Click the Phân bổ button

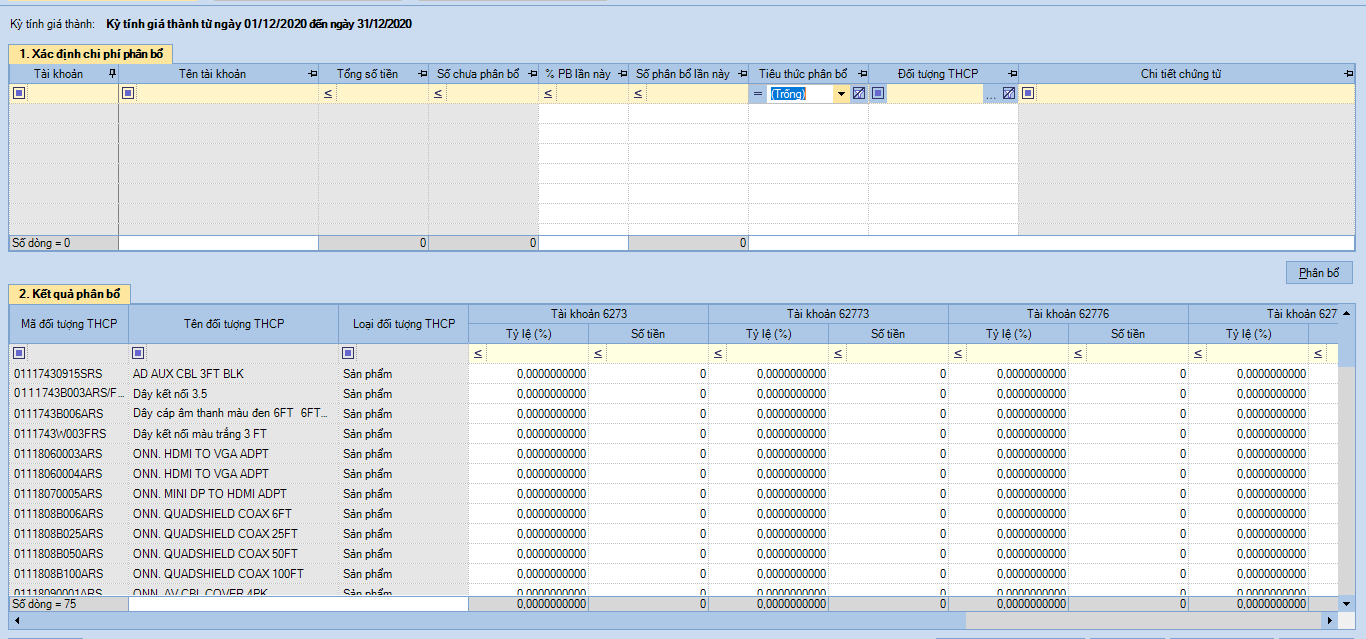(1319, 273)
